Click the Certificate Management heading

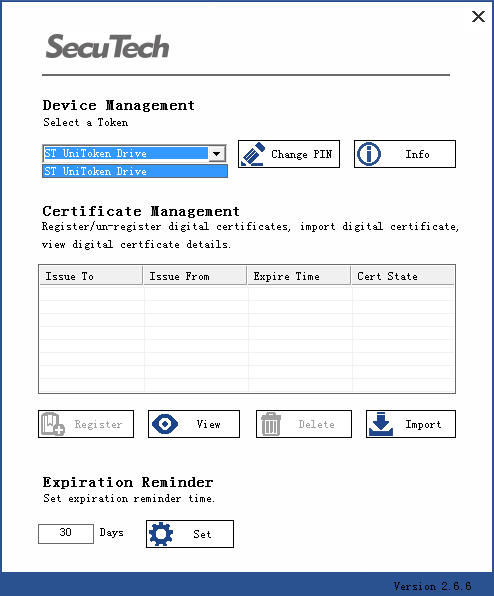click(x=141, y=211)
